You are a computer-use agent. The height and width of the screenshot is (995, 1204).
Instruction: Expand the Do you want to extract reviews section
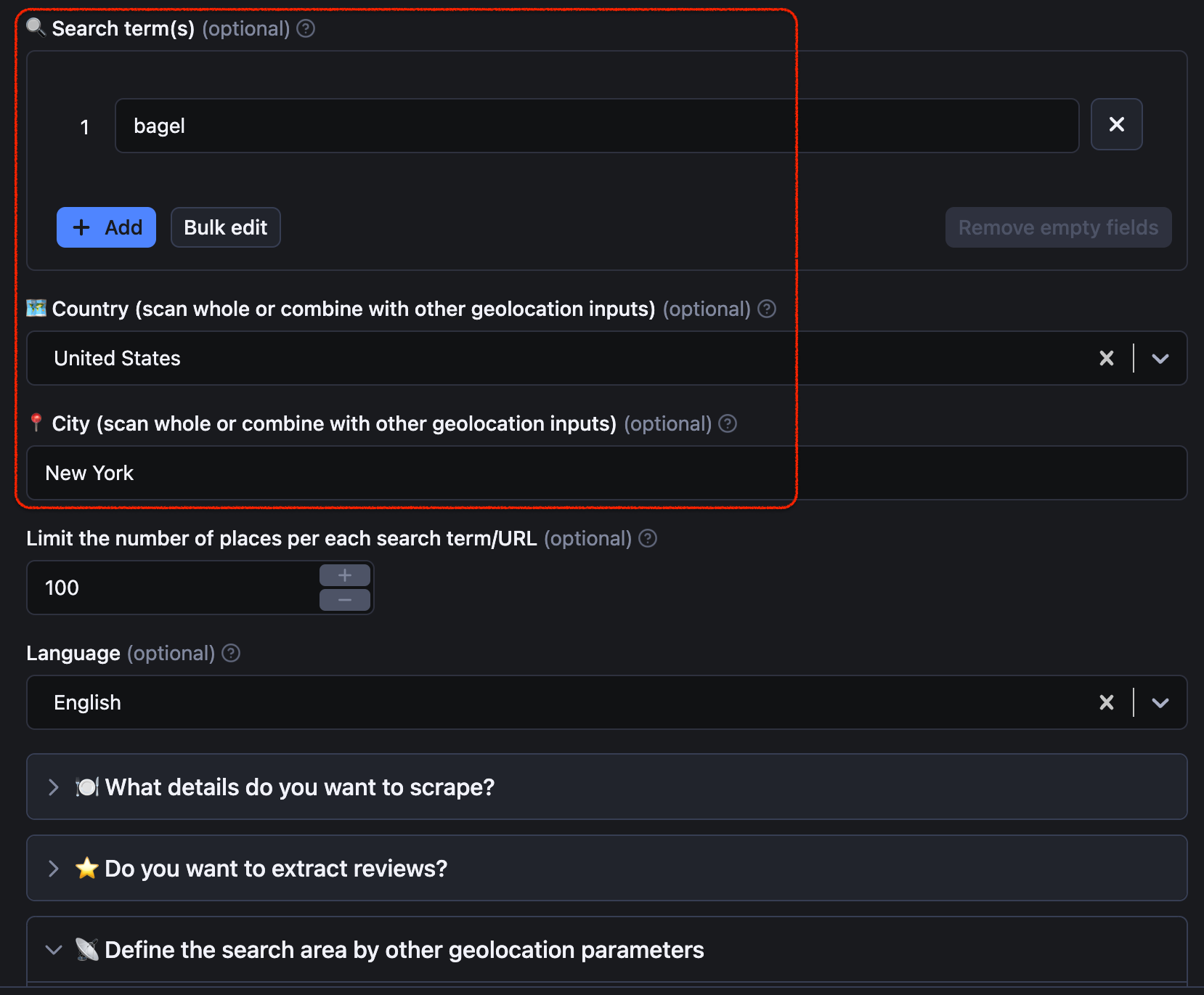[53, 869]
